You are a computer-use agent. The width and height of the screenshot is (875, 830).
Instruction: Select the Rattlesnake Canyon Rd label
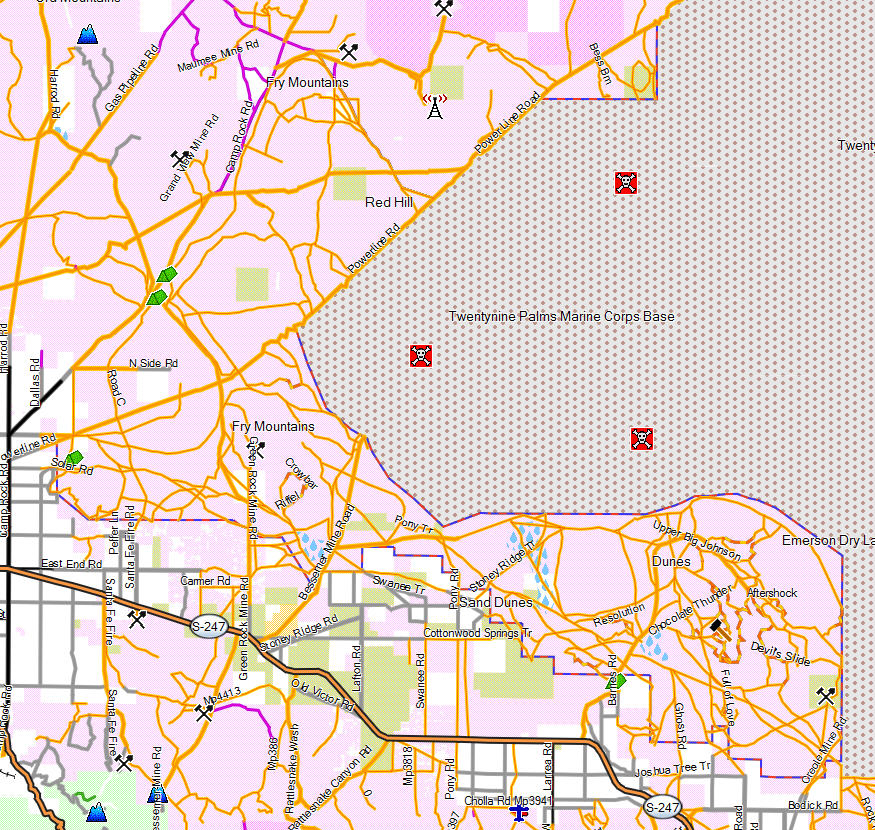click(331, 788)
